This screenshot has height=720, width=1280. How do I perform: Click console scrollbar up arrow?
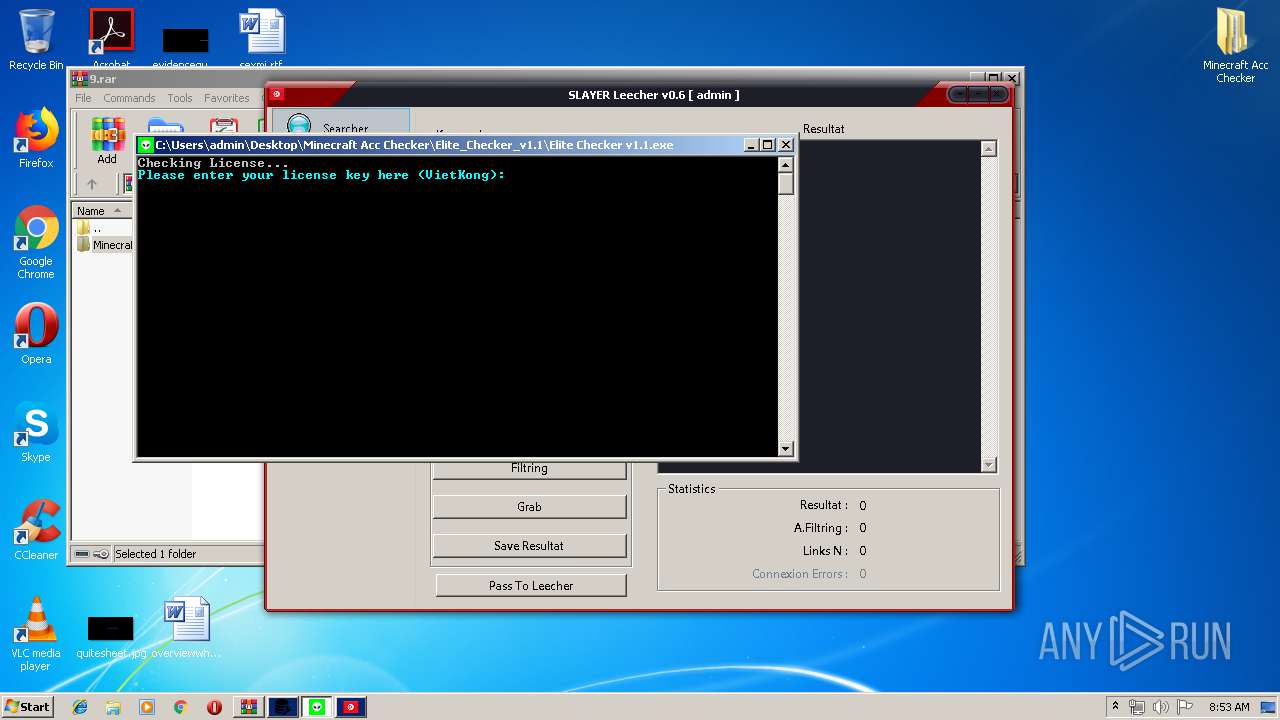[x=786, y=165]
